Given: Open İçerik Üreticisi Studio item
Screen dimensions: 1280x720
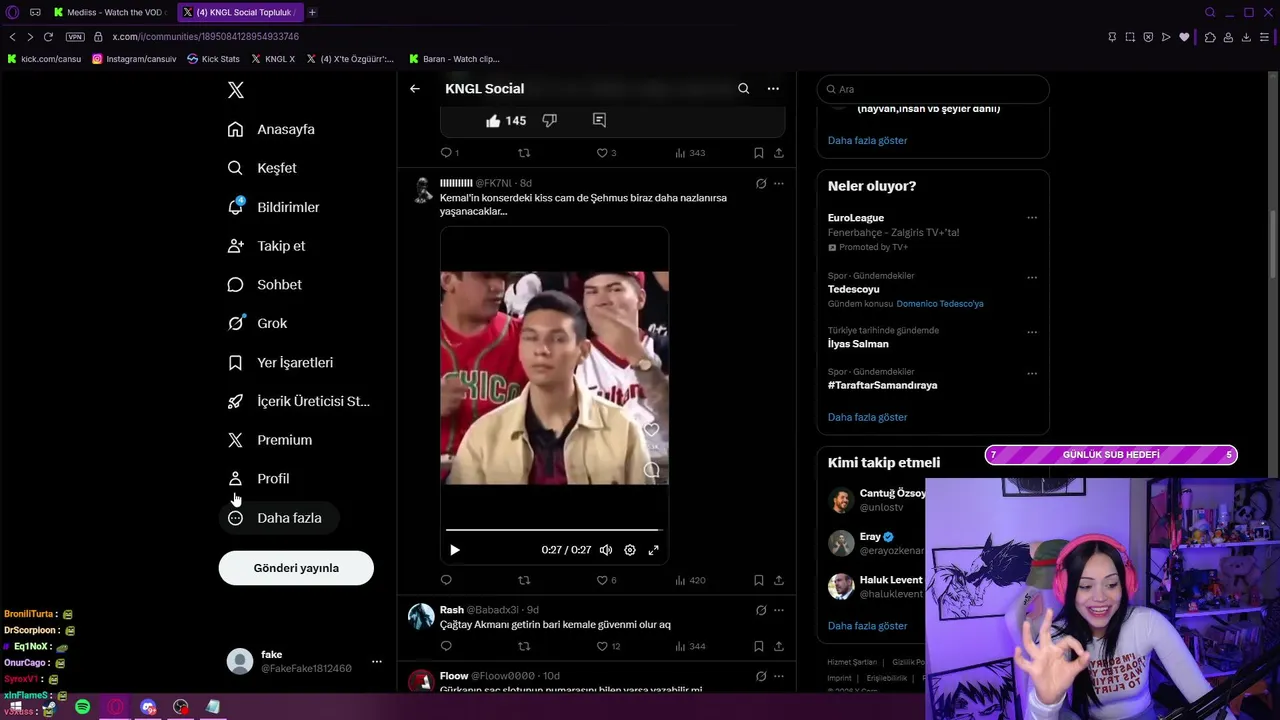Looking at the screenshot, I should (x=298, y=401).
